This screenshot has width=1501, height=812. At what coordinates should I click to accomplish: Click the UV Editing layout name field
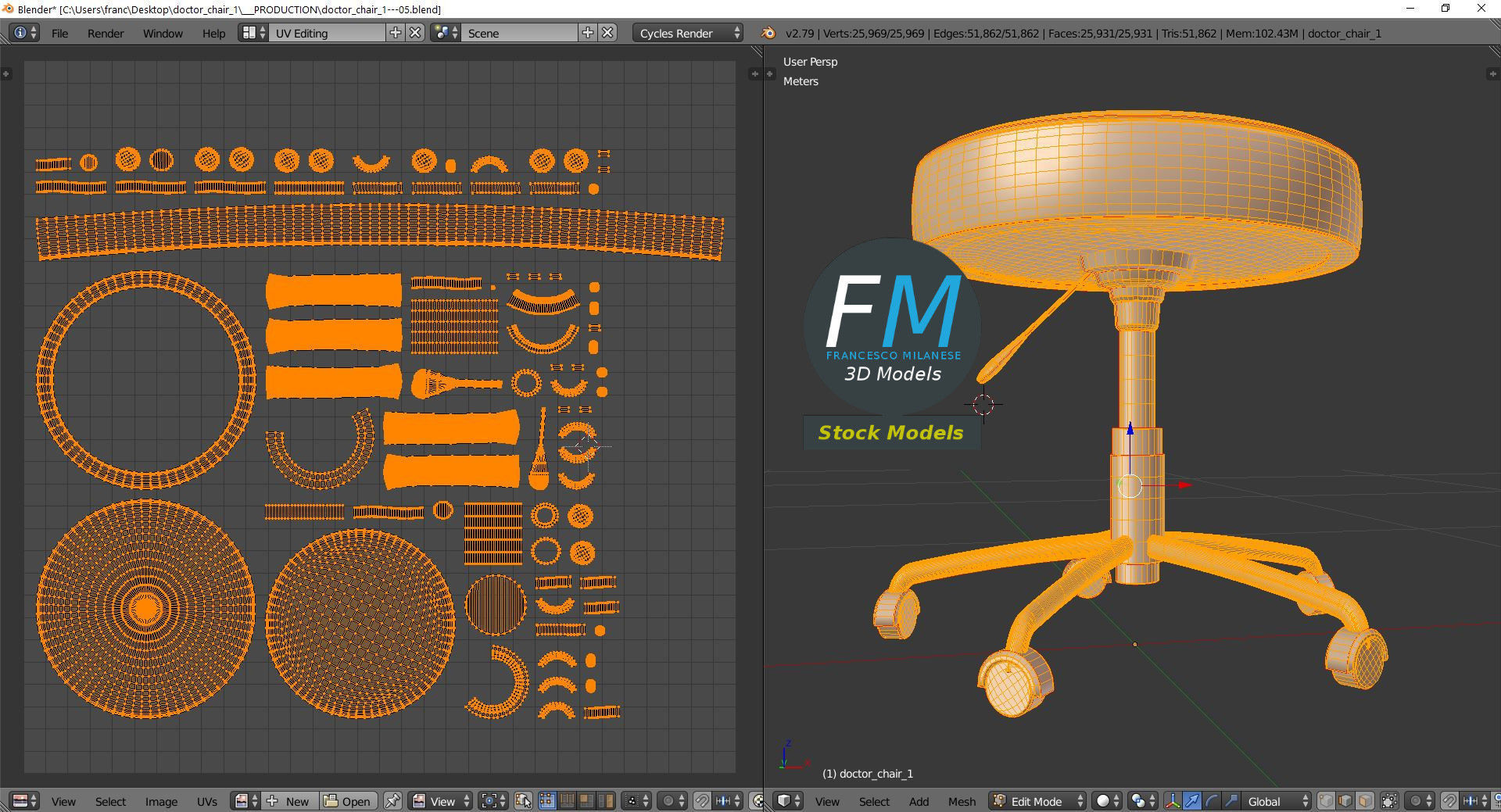(x=327, y=33)
